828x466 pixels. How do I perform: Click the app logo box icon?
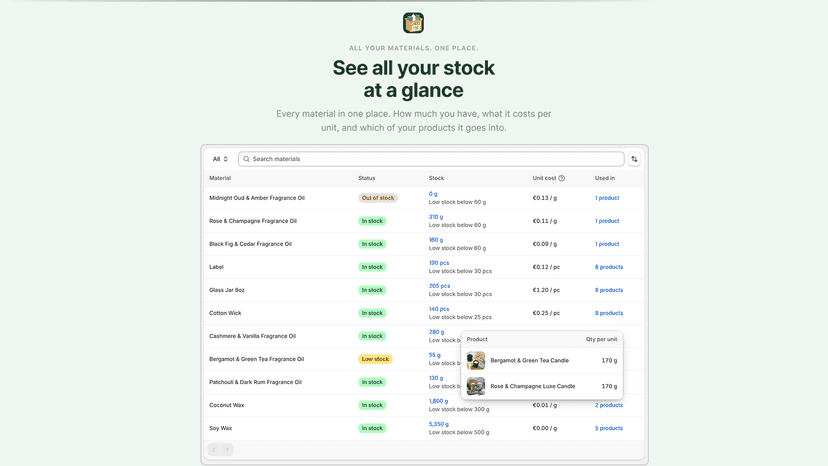pyautogui.click(x=413, y=23)
